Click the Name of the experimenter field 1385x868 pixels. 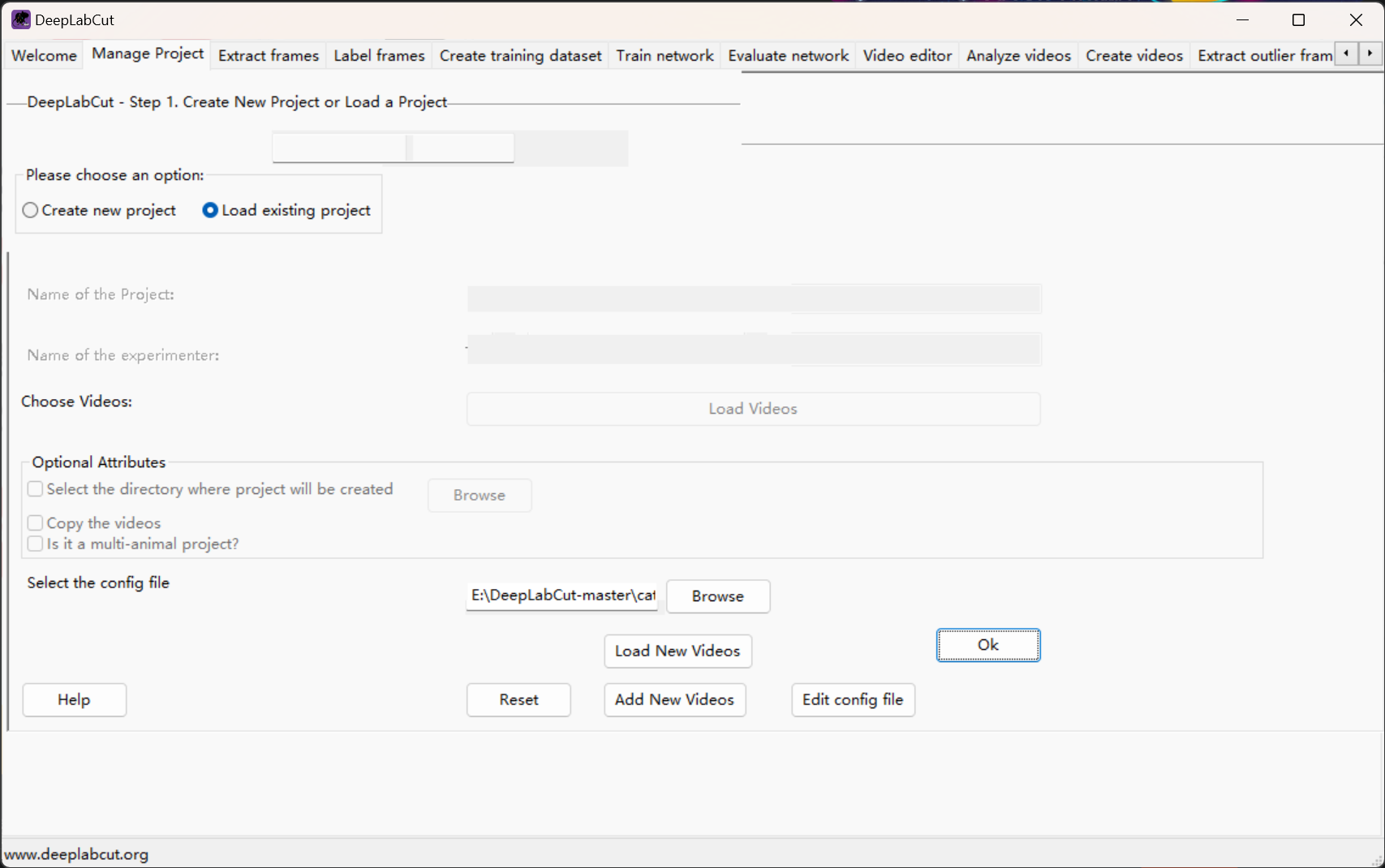click(x=754, y=350)
